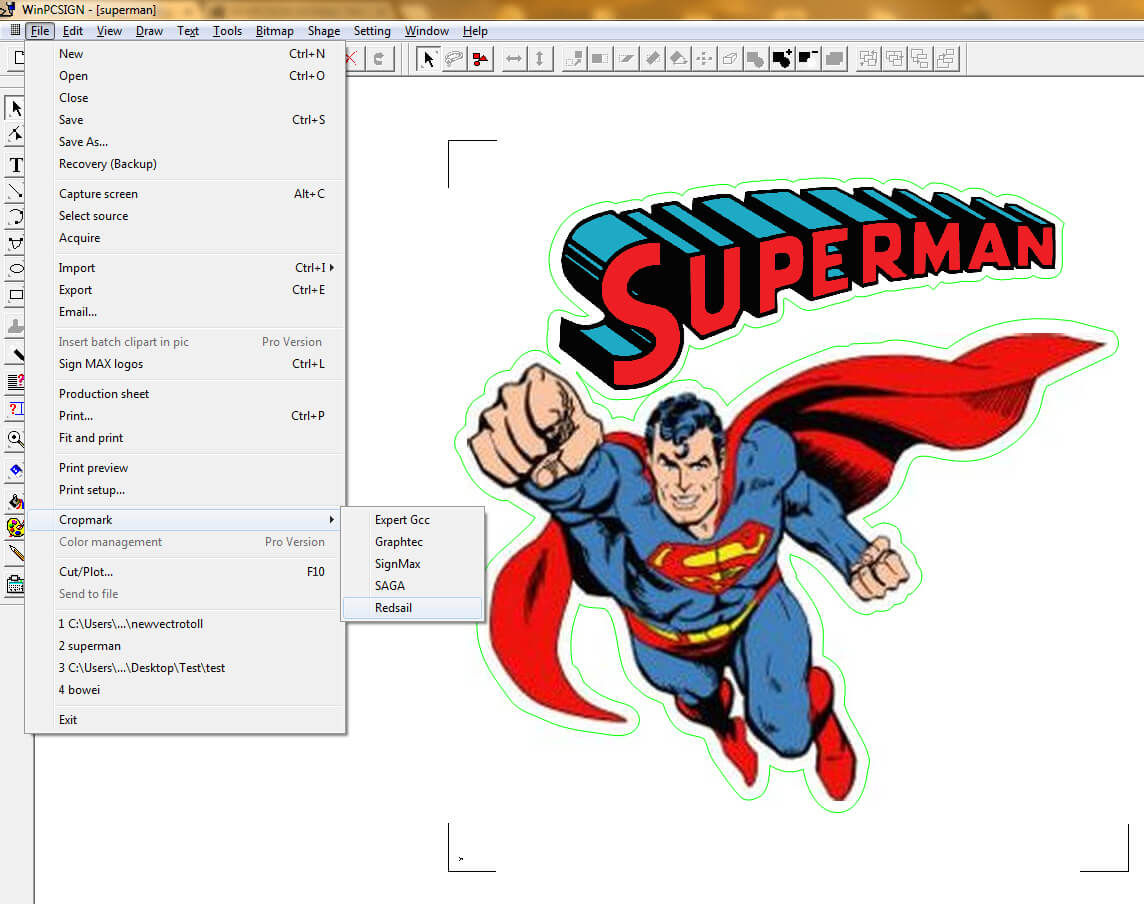Open the color palette icon
Viewport: 1144px width, 904px height.
click(15, 526)
